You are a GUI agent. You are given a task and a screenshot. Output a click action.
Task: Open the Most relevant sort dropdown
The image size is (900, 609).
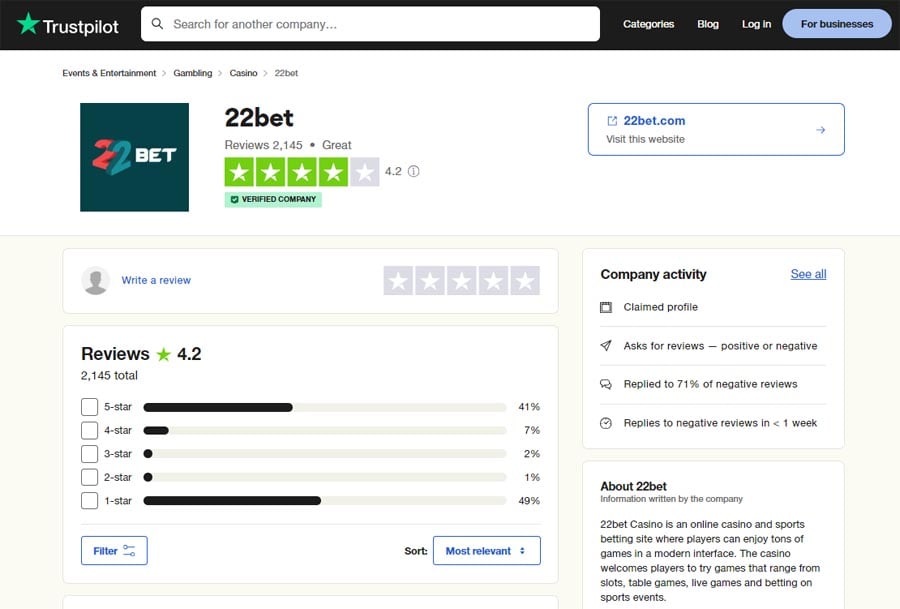click(486, 550)
